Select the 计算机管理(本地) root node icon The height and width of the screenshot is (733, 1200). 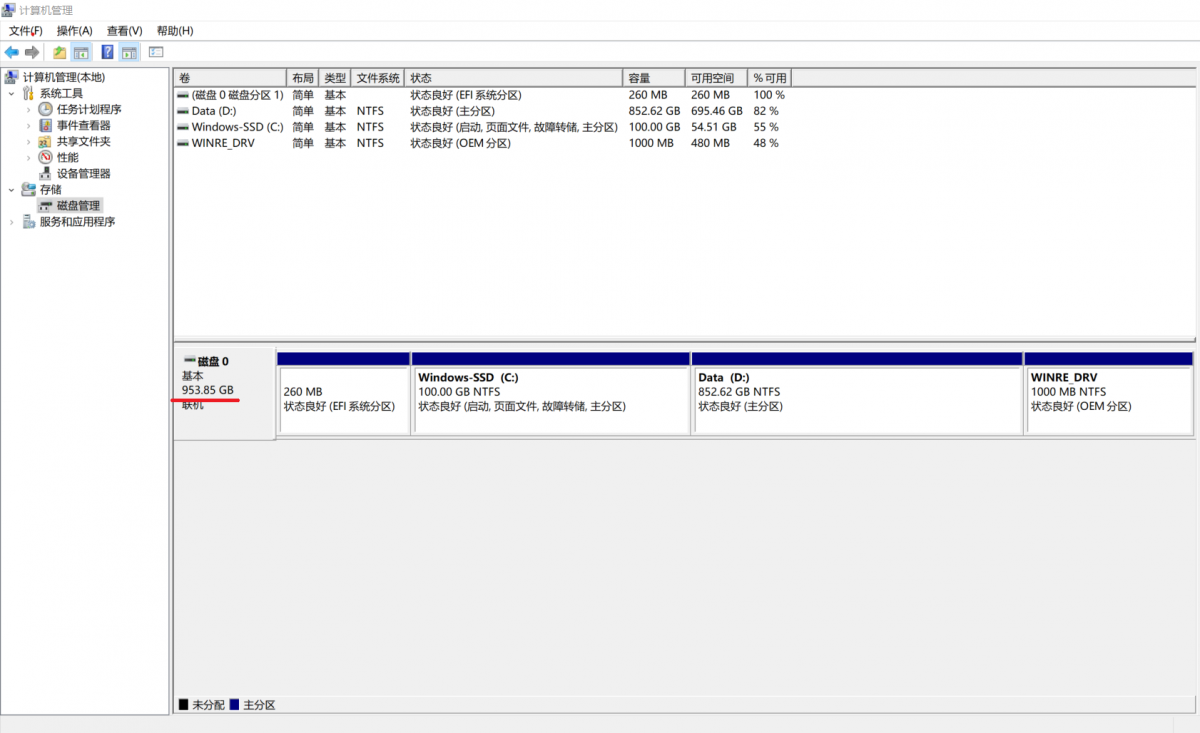[11, 77]
